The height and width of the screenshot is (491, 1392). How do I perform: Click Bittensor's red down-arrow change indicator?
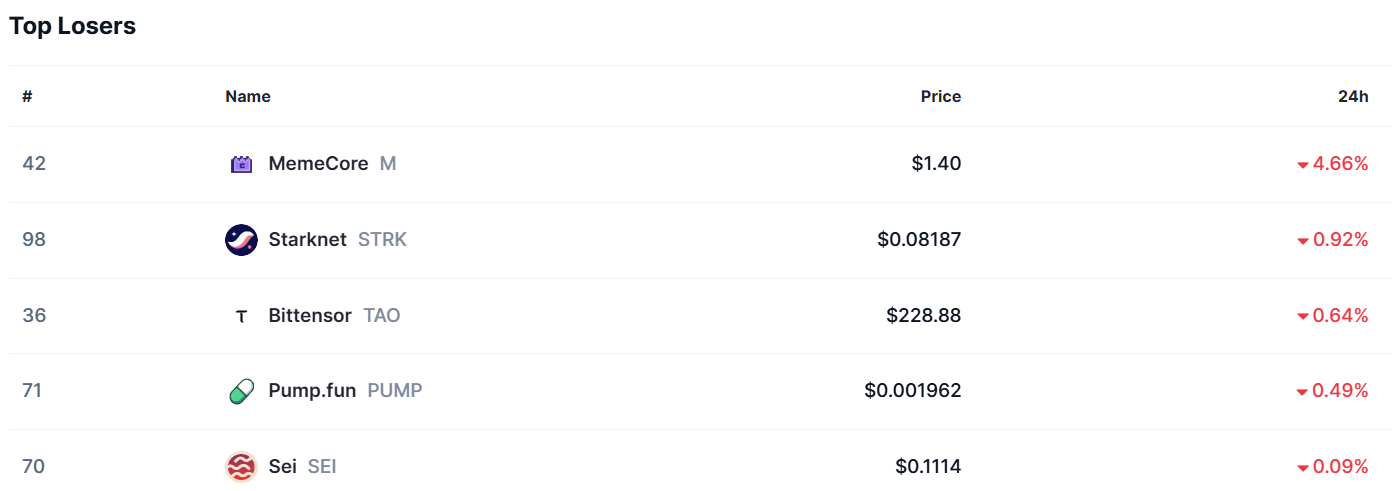tap(1303, 317)
